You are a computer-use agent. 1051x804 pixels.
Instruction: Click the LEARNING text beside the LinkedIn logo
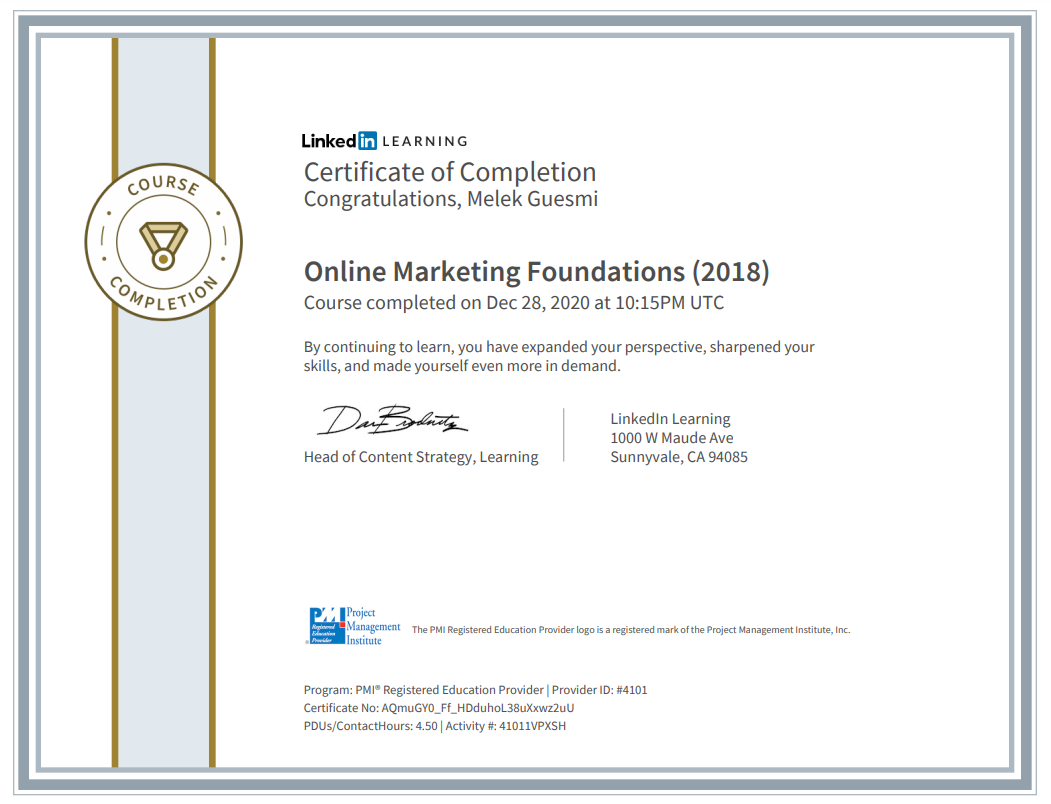tap(425, 142)
